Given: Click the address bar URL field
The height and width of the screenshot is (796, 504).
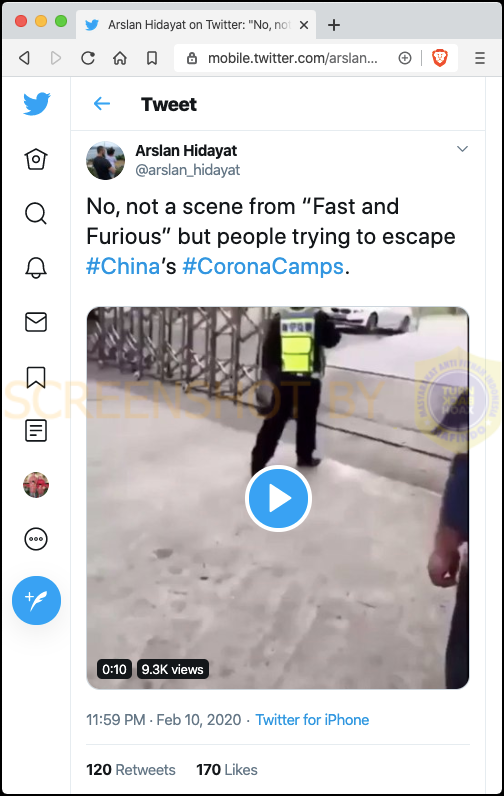Looking at the screenshot, I should [x=293, y=58].
